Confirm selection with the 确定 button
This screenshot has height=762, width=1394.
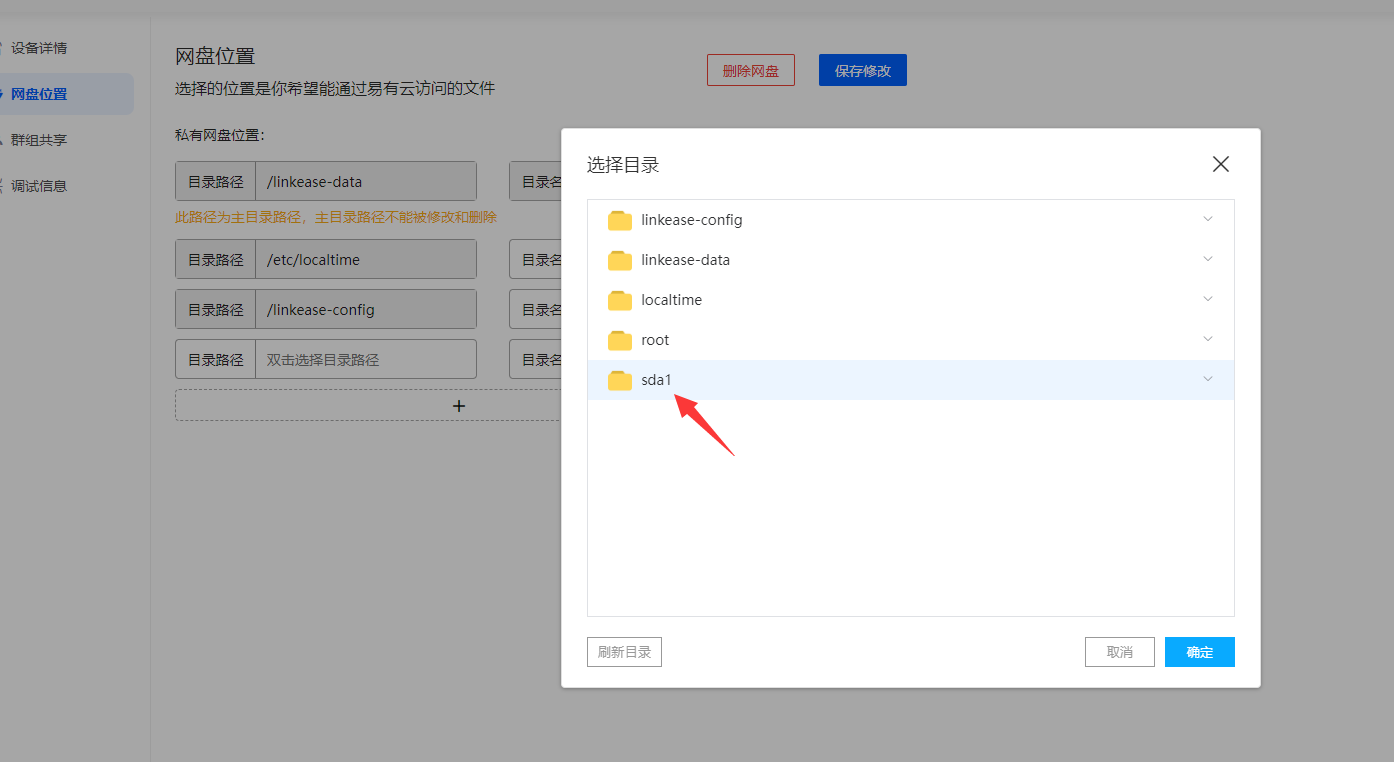tap(1199, 651)
